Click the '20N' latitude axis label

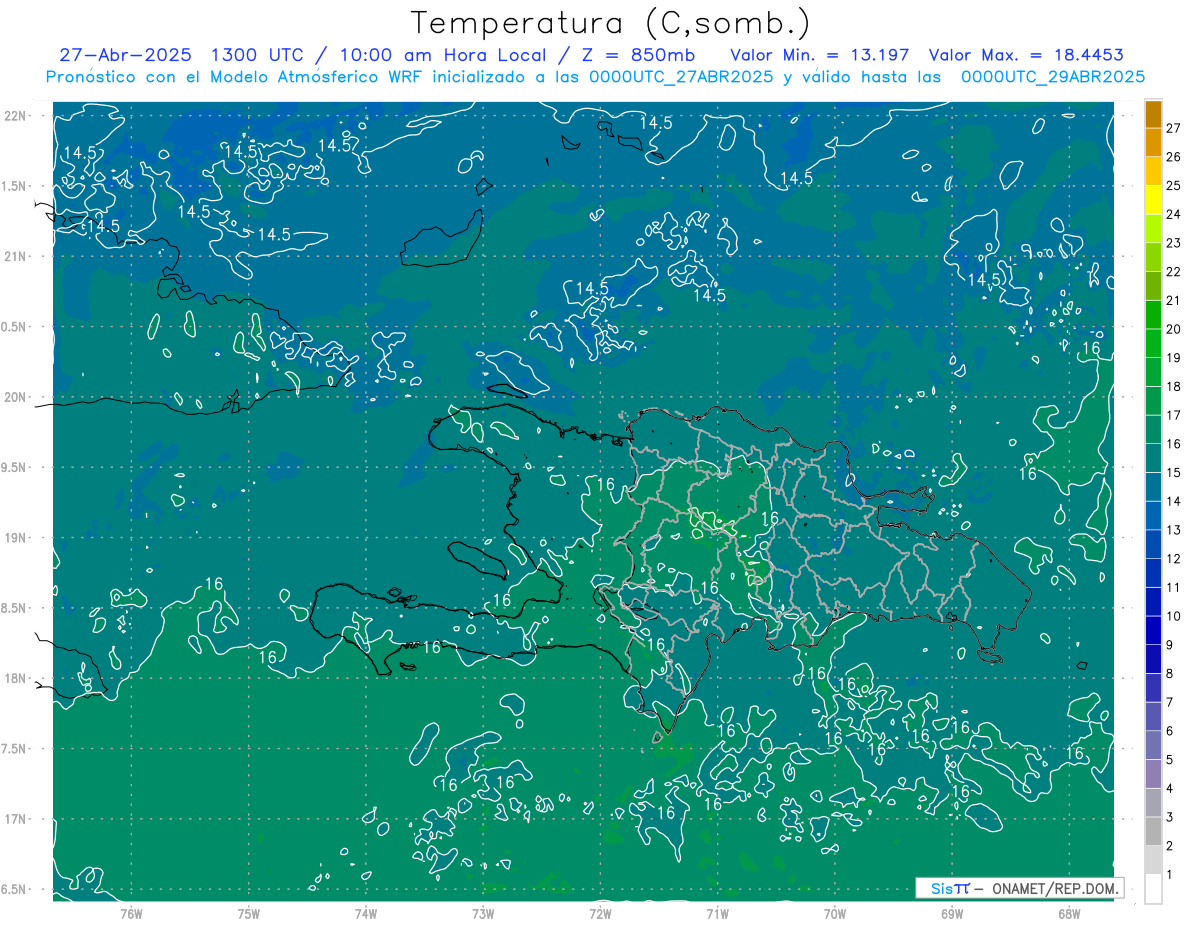[x=16, y=397]
